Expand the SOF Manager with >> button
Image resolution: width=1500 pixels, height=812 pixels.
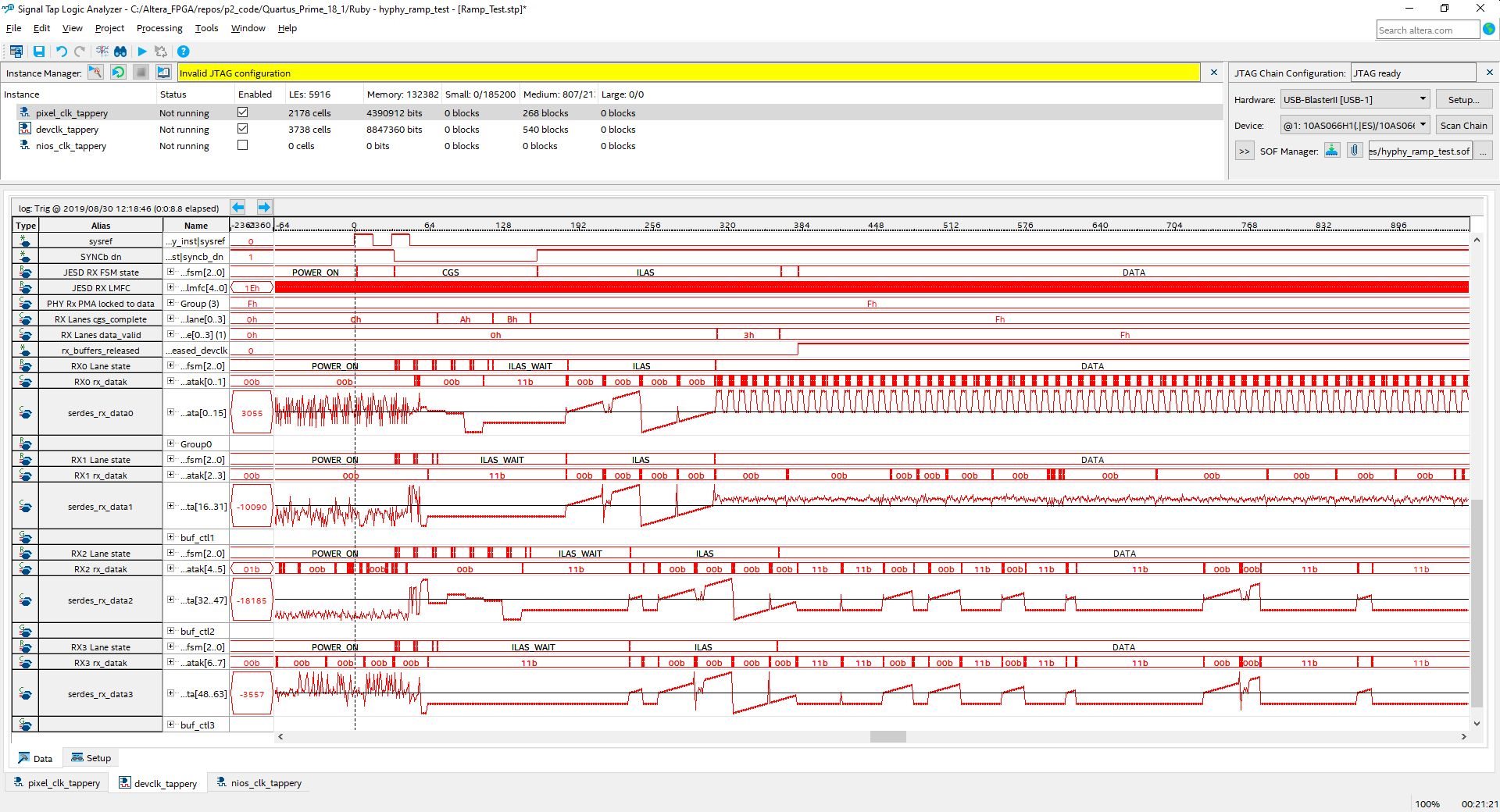click(x=1244, y=151)
